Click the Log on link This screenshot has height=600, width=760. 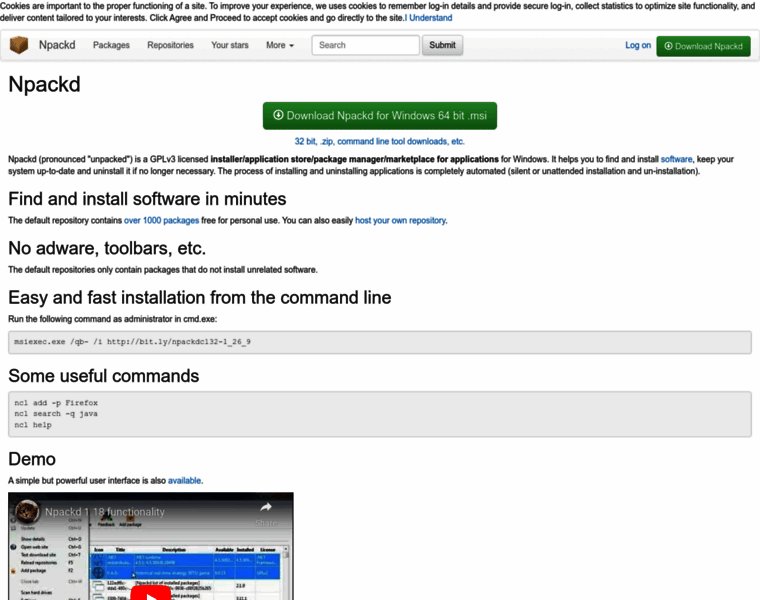[638, 45]
